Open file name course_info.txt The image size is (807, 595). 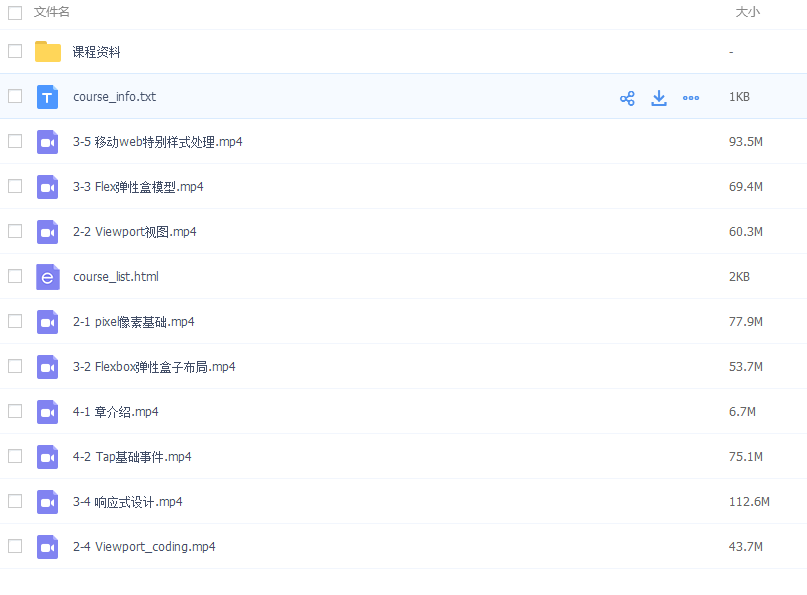coord(114,97)
